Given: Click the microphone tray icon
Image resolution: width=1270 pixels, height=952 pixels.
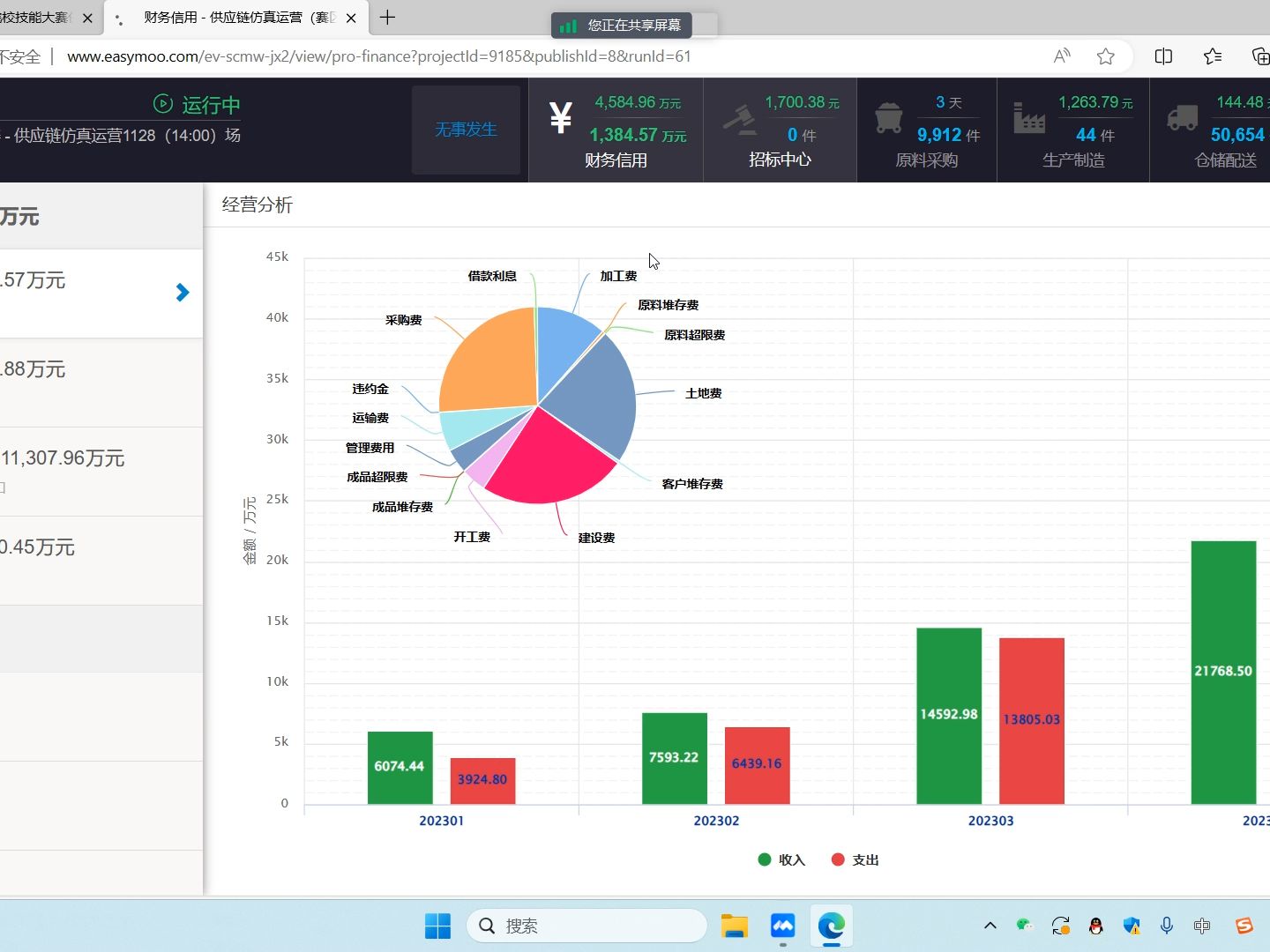Looking at the screenshot, I should [x=1166, y=926].
